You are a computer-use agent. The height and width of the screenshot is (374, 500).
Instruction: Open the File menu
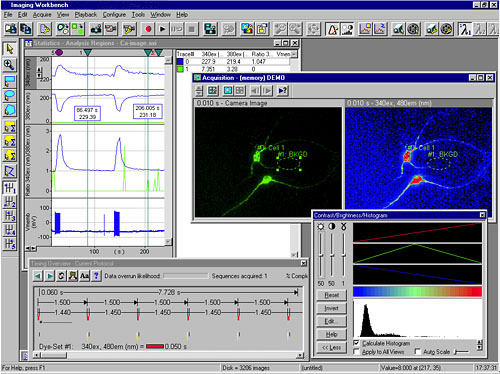point(8,15)
